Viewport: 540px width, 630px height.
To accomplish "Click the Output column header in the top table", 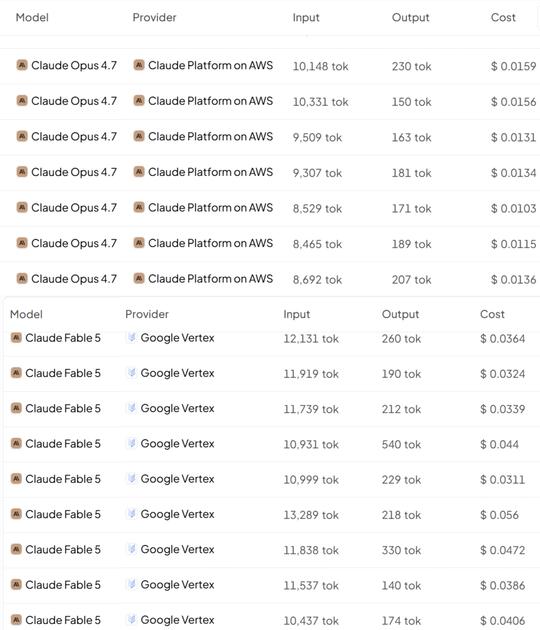I will click(x=410, y=17).
